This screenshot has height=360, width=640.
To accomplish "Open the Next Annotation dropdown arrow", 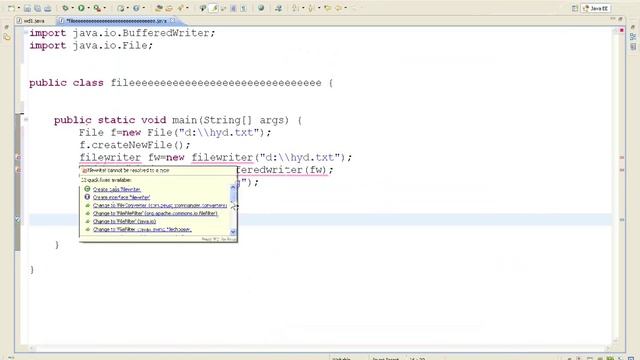I will point(303,8).
